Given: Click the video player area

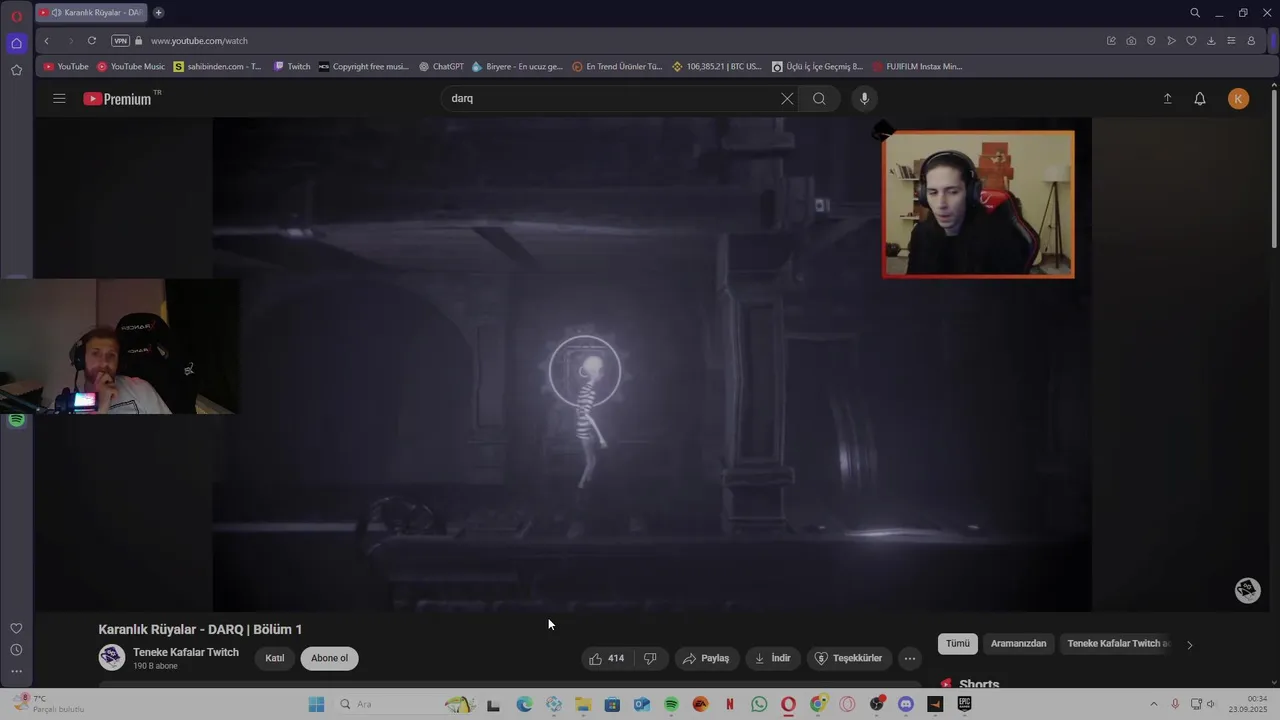Looking at the screenshot, I should (x=652, y=364).
